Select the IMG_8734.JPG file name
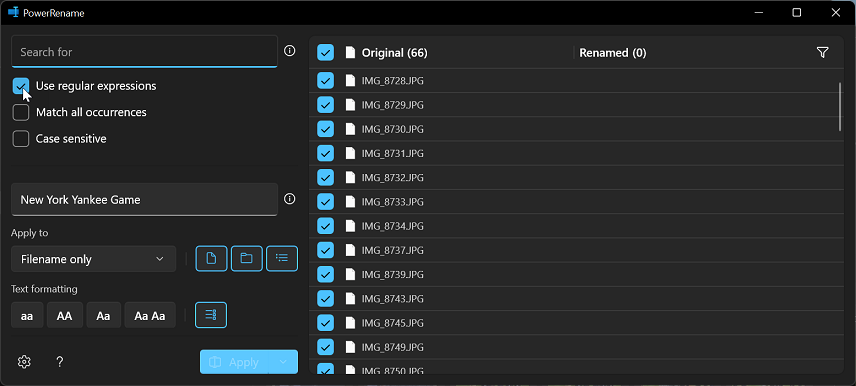 tap(393, 226)
